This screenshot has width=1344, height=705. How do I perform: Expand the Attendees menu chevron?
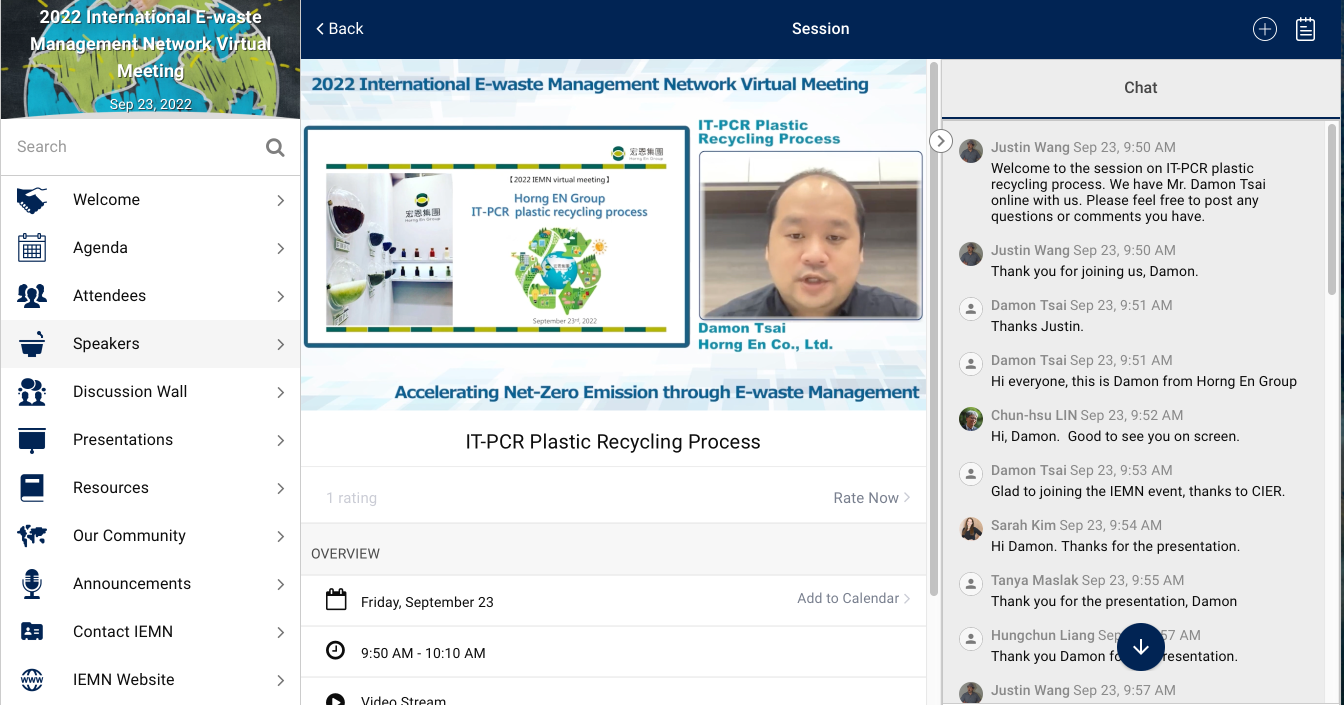coord(281,297)
